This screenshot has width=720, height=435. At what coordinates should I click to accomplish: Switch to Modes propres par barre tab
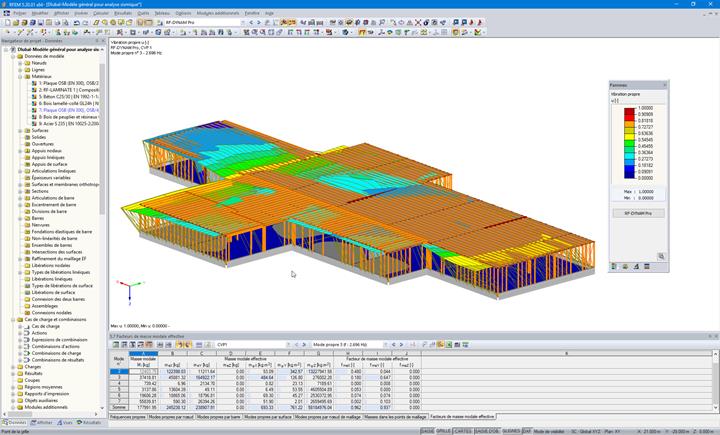click(219, 417)
